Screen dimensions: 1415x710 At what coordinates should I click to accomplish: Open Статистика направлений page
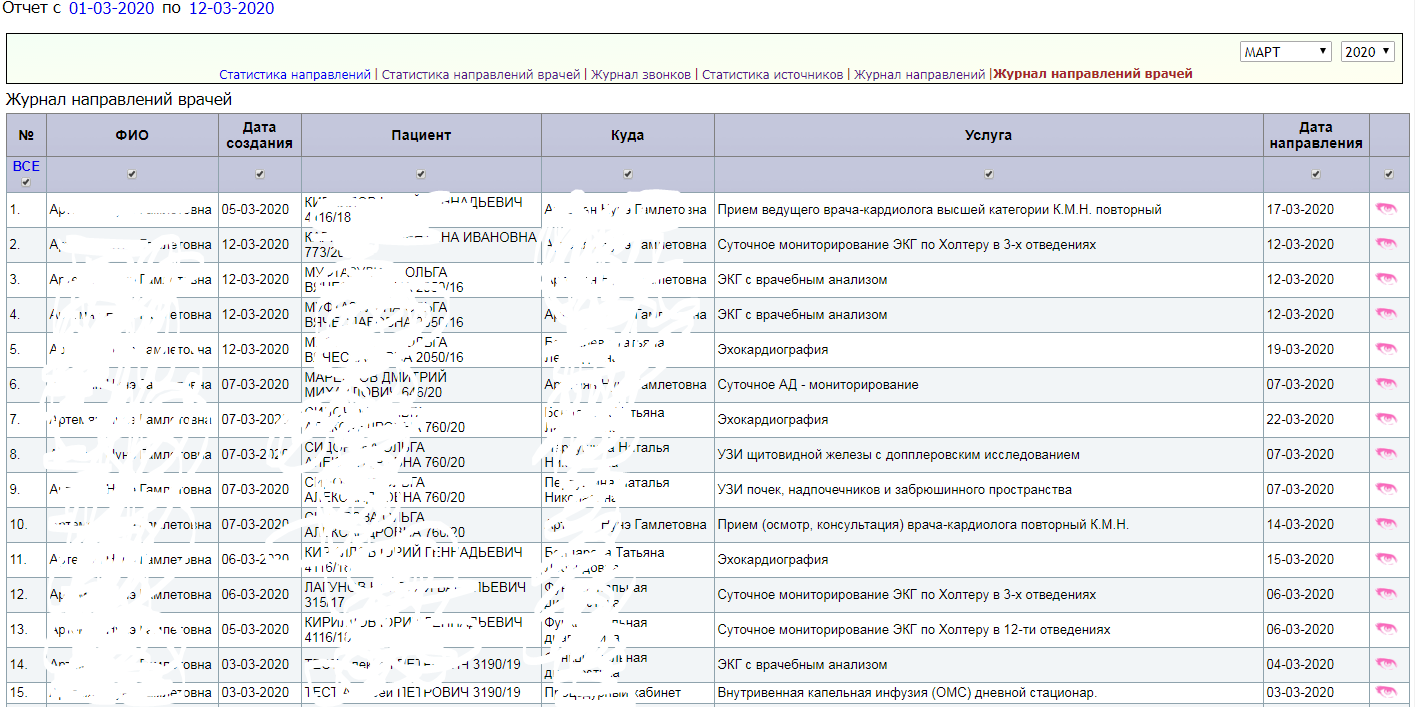point(295,74)
